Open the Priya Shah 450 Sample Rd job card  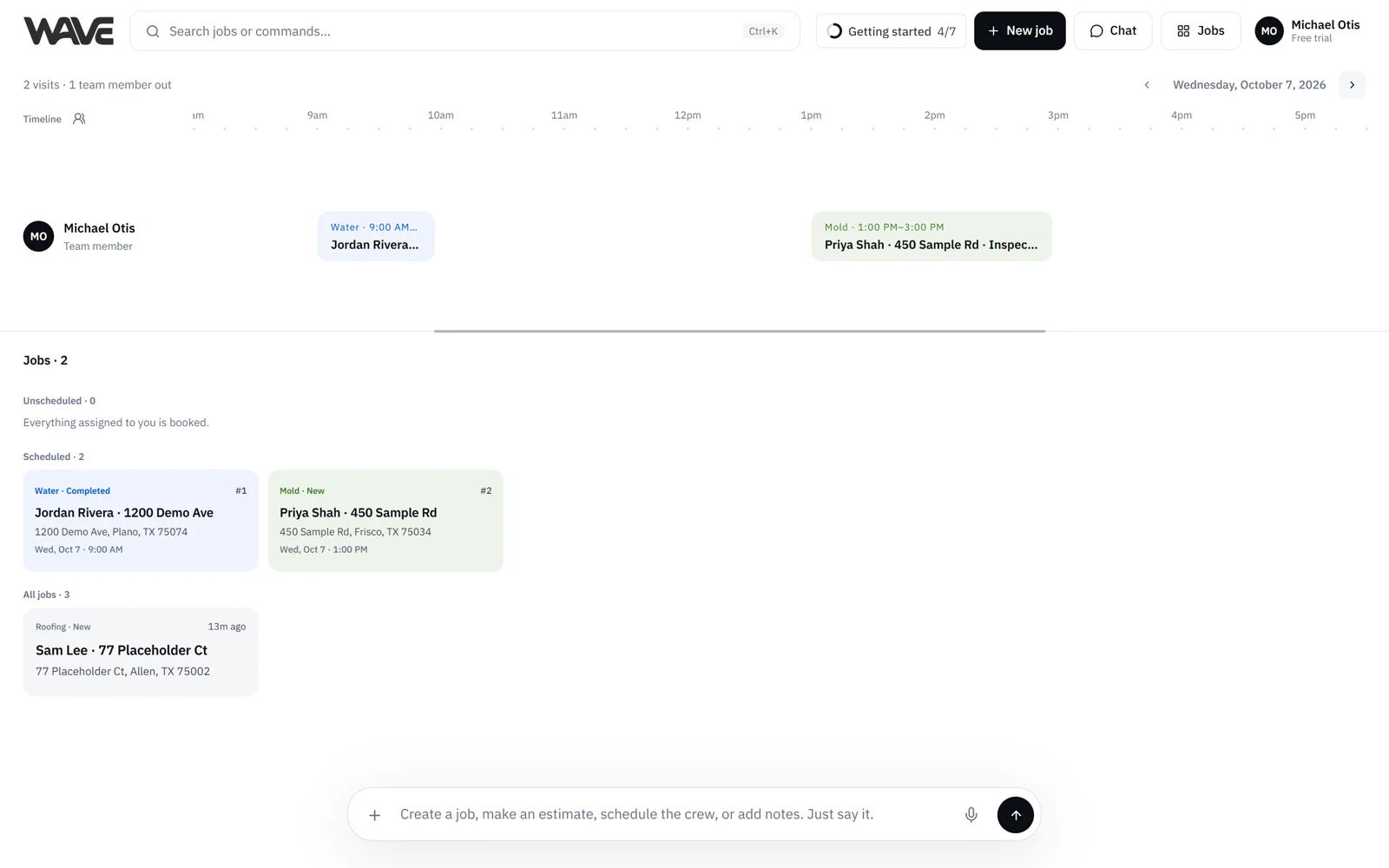tap(385, 521)
